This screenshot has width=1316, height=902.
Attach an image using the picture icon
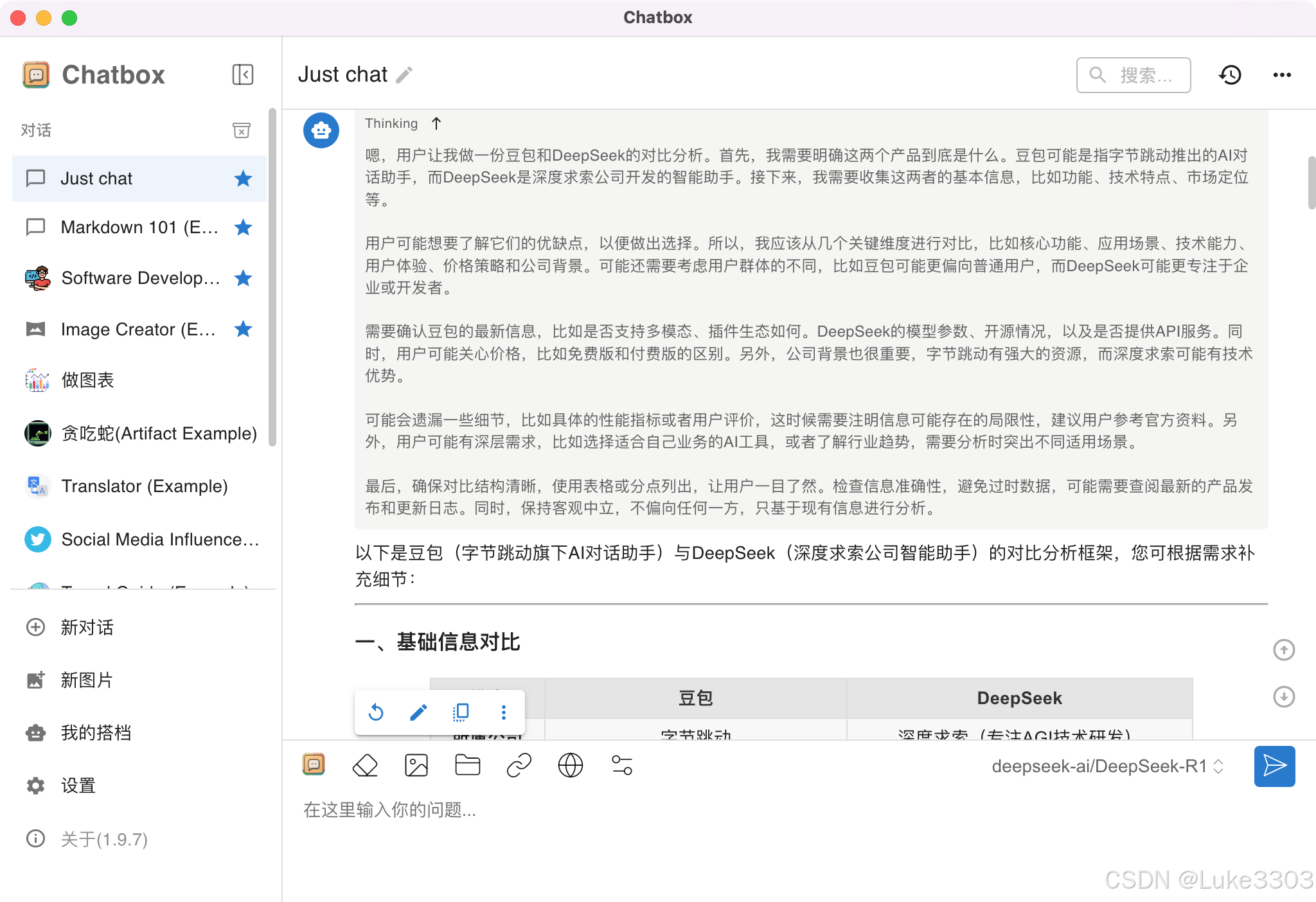416,765
